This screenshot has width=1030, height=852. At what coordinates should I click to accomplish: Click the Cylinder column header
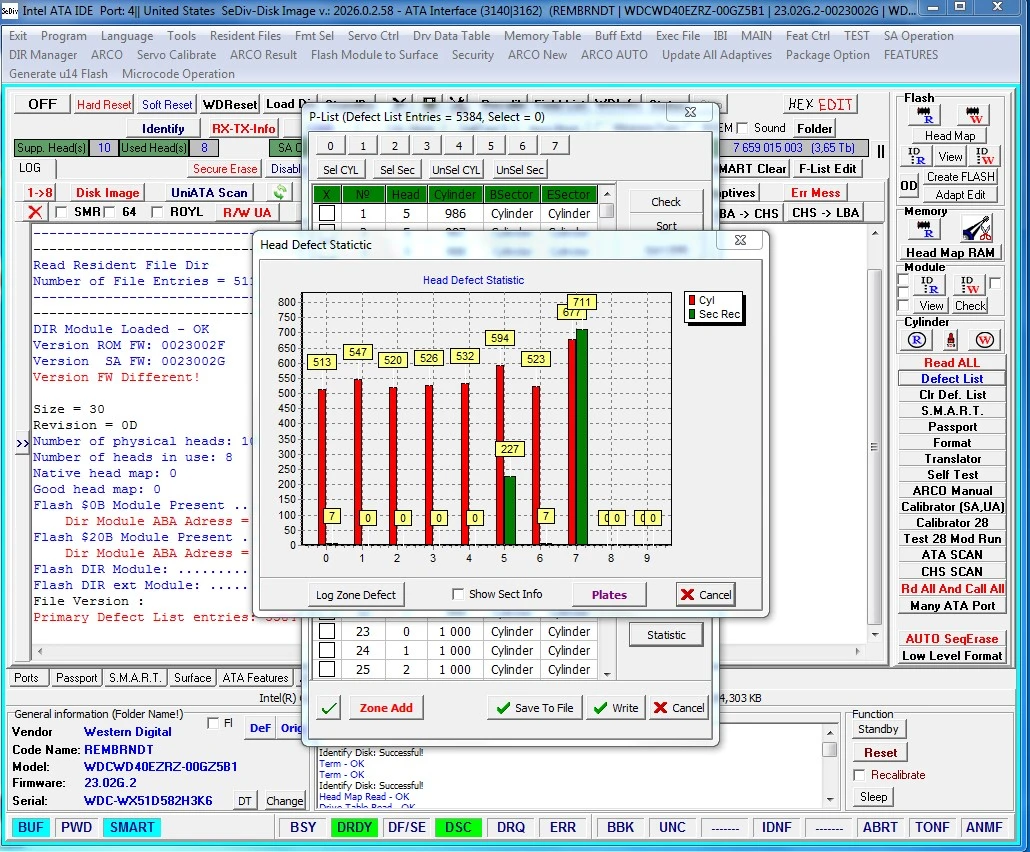455,194
